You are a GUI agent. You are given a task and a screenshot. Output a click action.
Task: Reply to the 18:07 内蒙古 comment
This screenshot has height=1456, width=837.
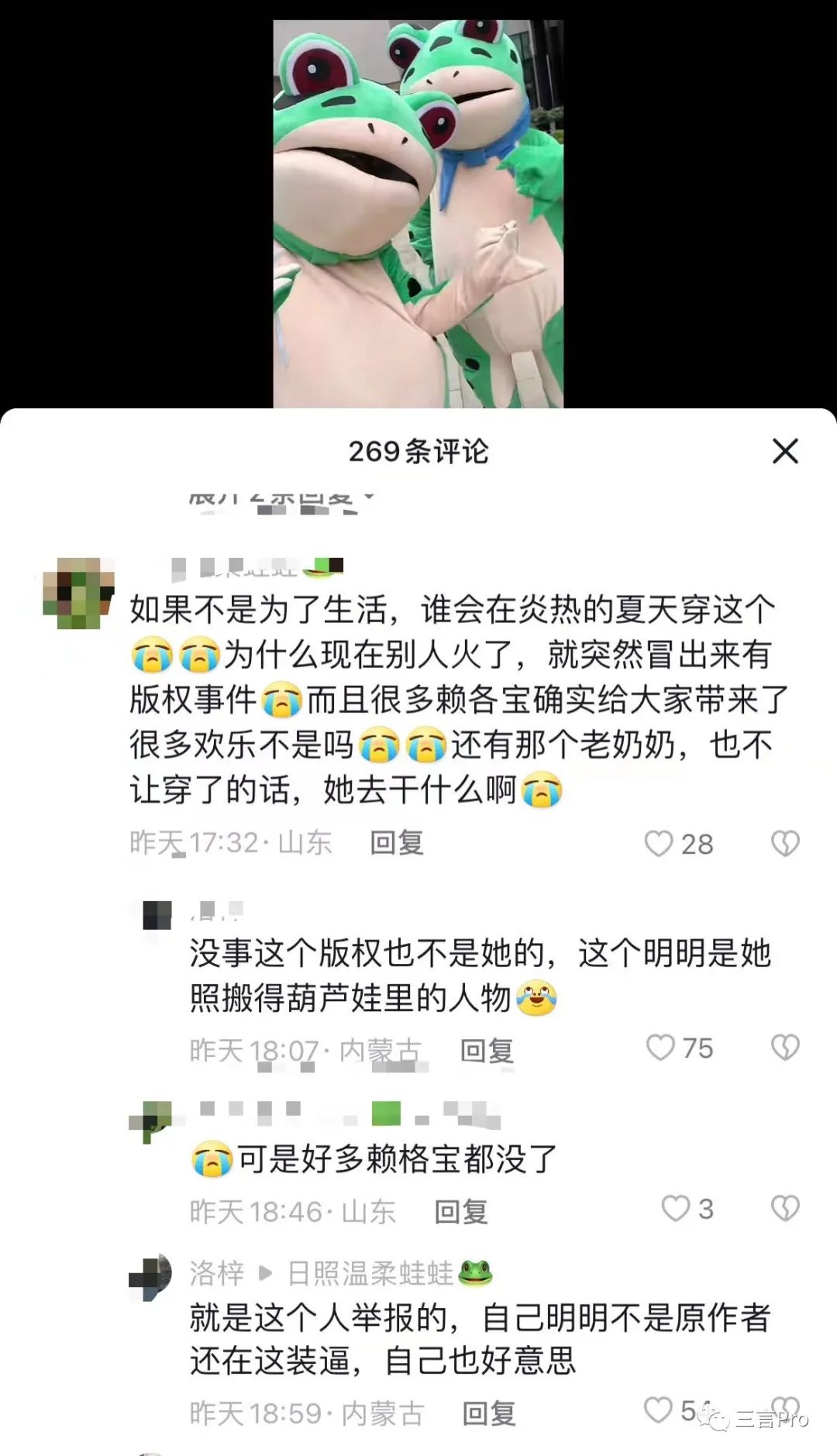[487, 1051]
